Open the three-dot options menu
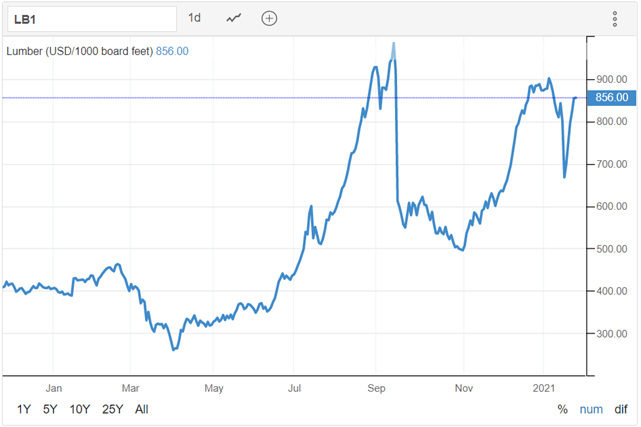This screenshot has width=641, height=427. (x=614, y=19)
